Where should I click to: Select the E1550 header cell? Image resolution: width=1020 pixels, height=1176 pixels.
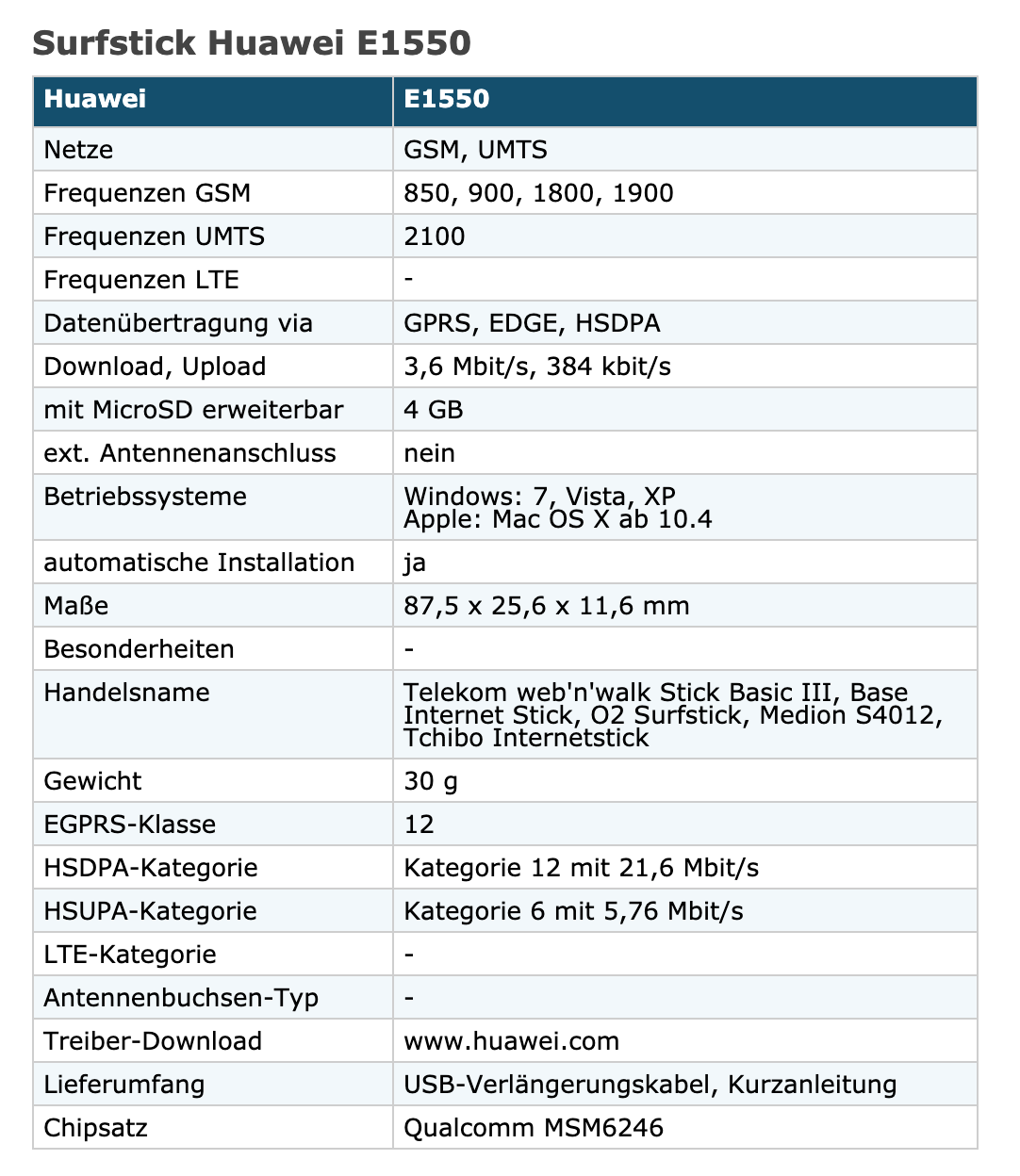[685, 102]
